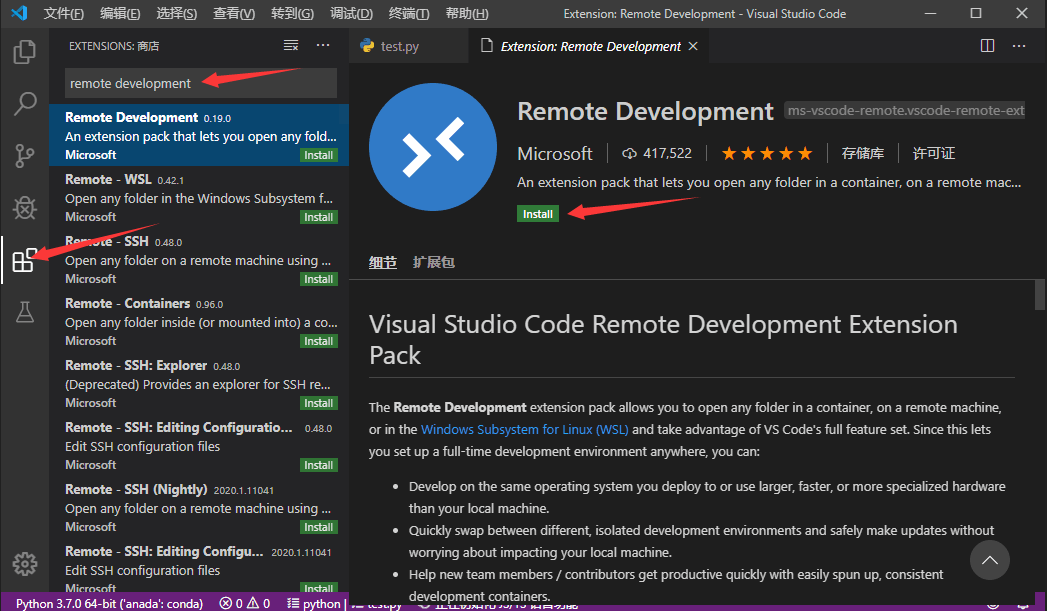
Task: Select the Search icon in the activity bar
Action: tap(25, 103)
